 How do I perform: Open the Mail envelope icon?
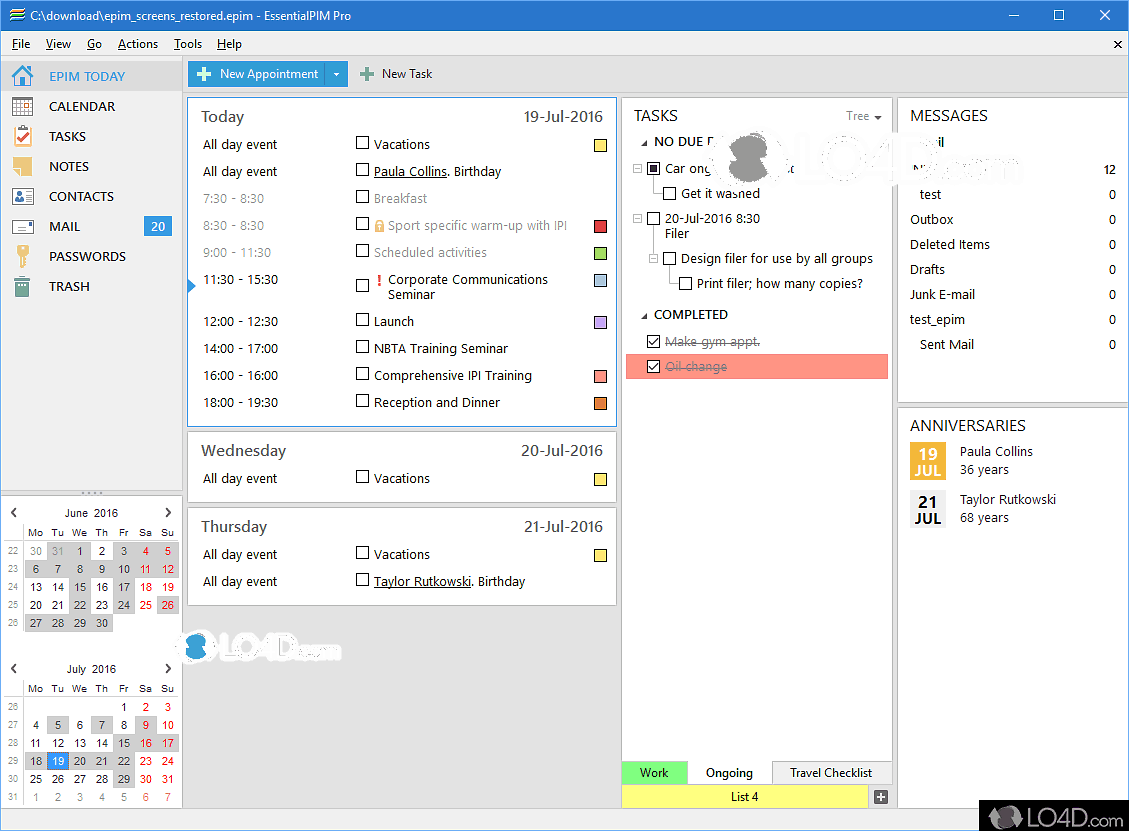(22, 227)
